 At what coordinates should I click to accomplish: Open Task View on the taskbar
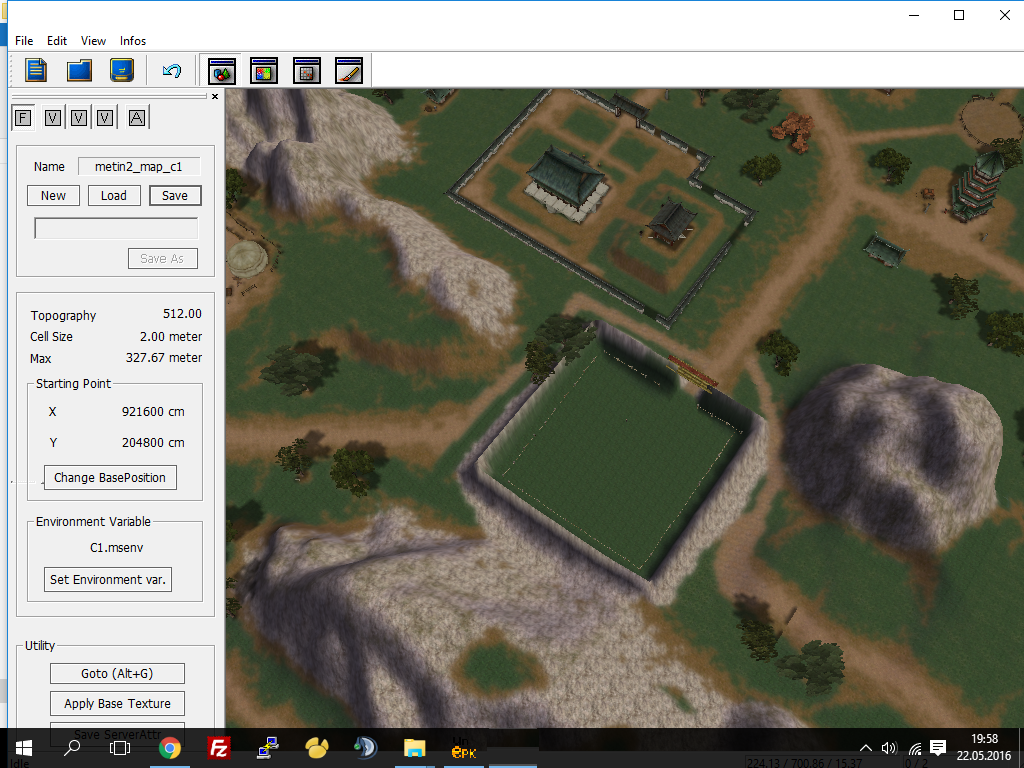click(120, 748)
